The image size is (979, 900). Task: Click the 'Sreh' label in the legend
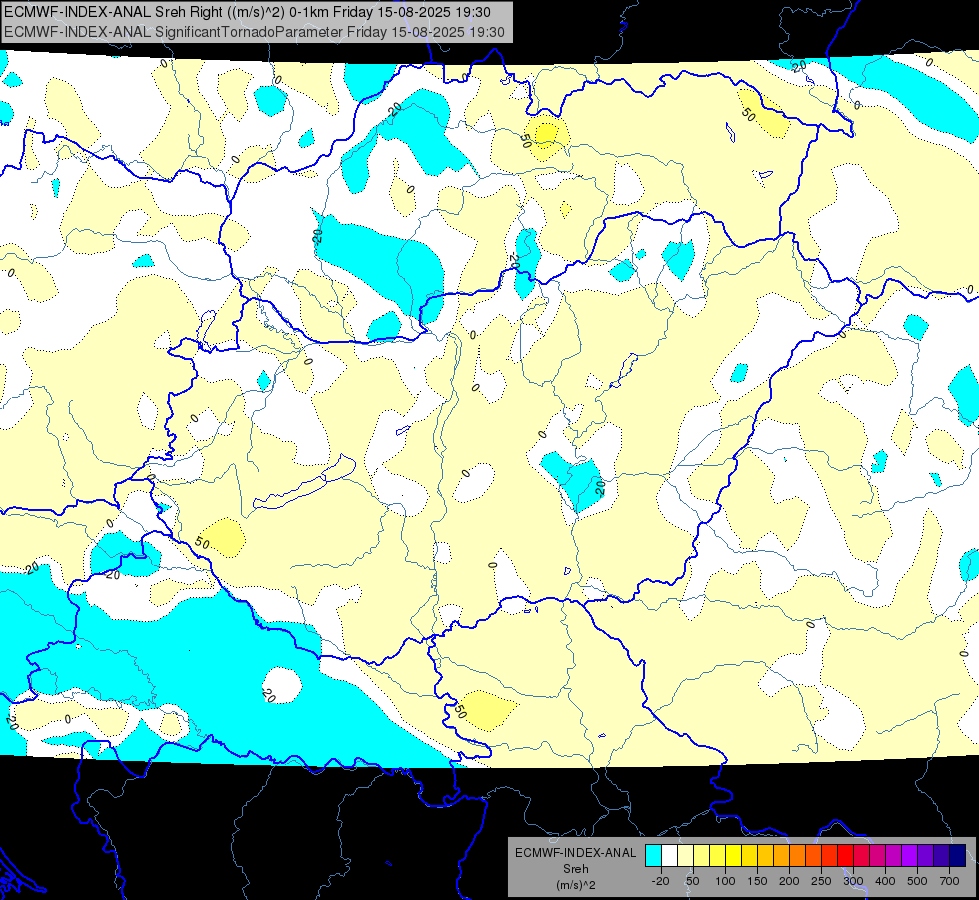point(575,869)
